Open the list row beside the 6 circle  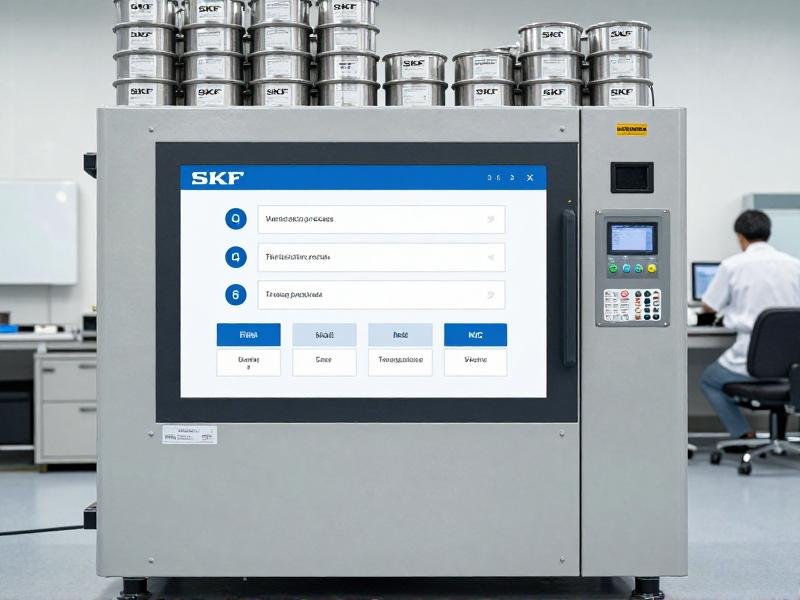pos(381,295)
